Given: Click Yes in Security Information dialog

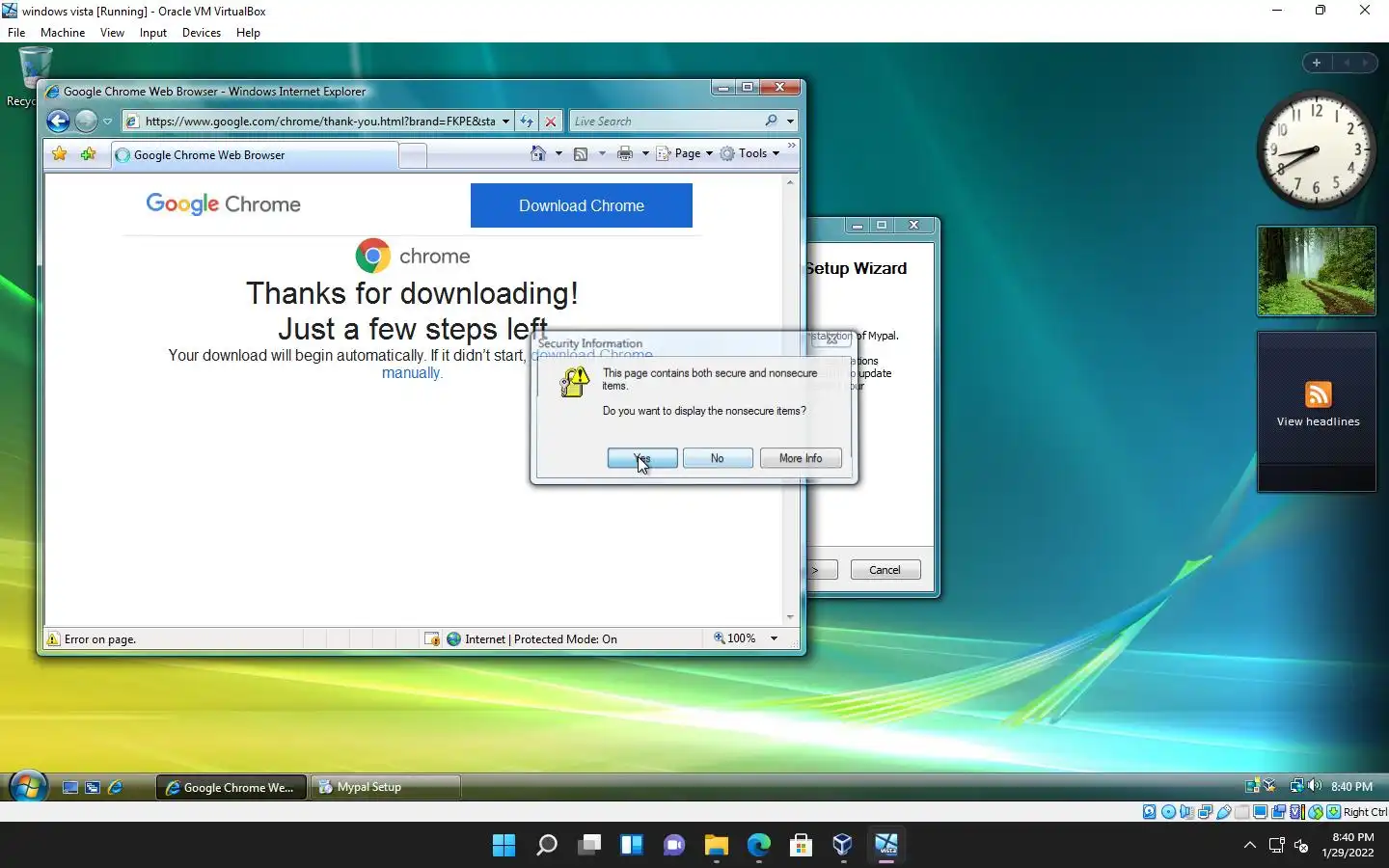Looking at the screenshot, I should 642,458.
